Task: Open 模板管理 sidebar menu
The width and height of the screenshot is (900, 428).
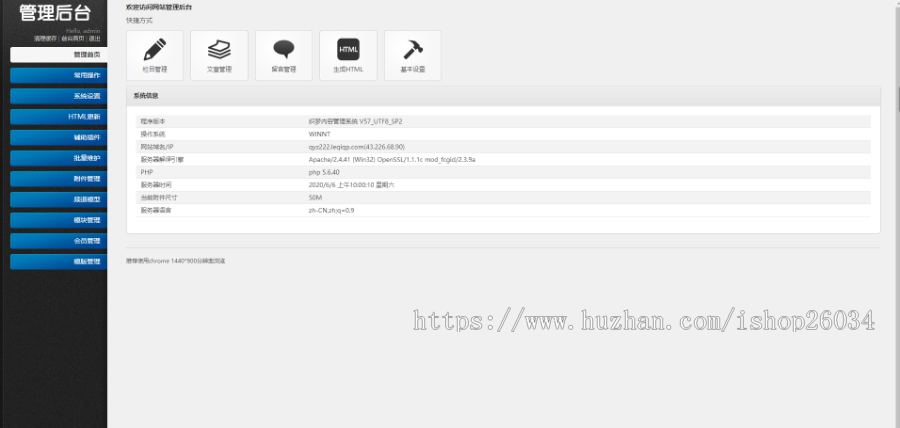Action: 59,262
